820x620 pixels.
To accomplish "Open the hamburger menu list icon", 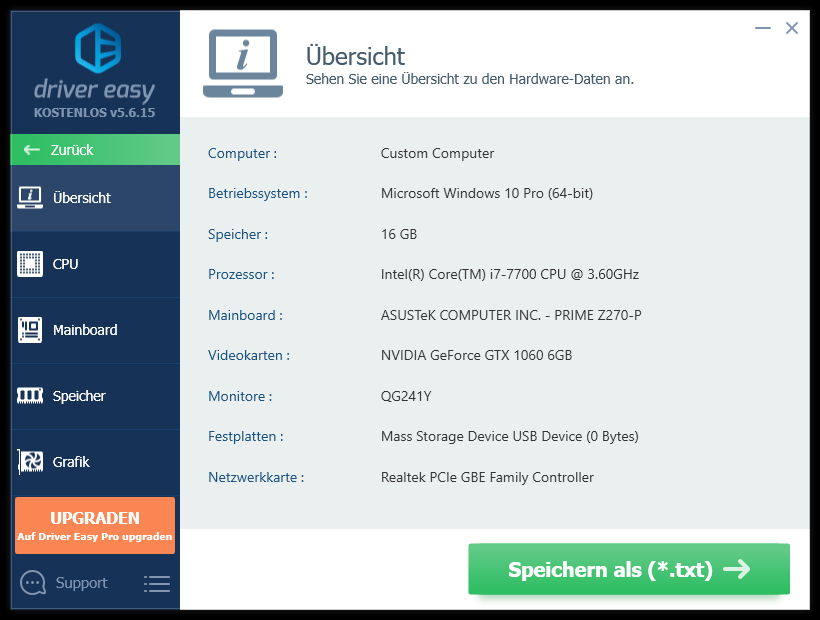I will 157,583.
